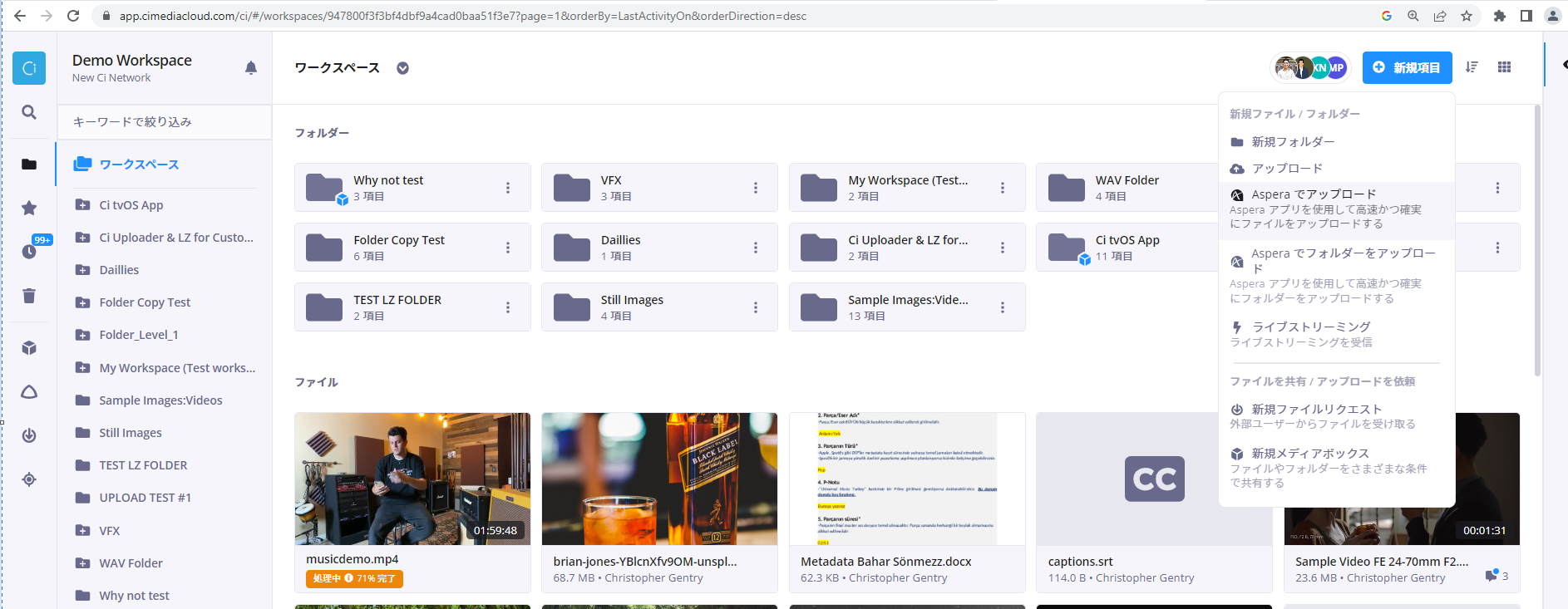Choose Aspera でフォルダーをアップロード option
Viewport: 1568px width, 609px height.
(x=1337, y=275)
